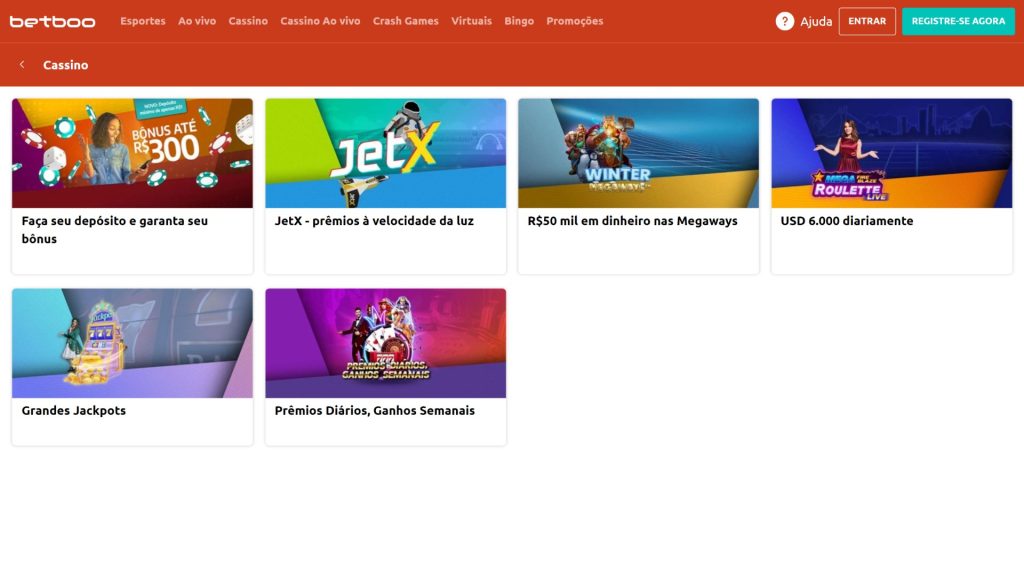The height and width of the screenshot is (576, 1024).
Task: Open the Virtuais menu item
Action: tap(472, 21)
